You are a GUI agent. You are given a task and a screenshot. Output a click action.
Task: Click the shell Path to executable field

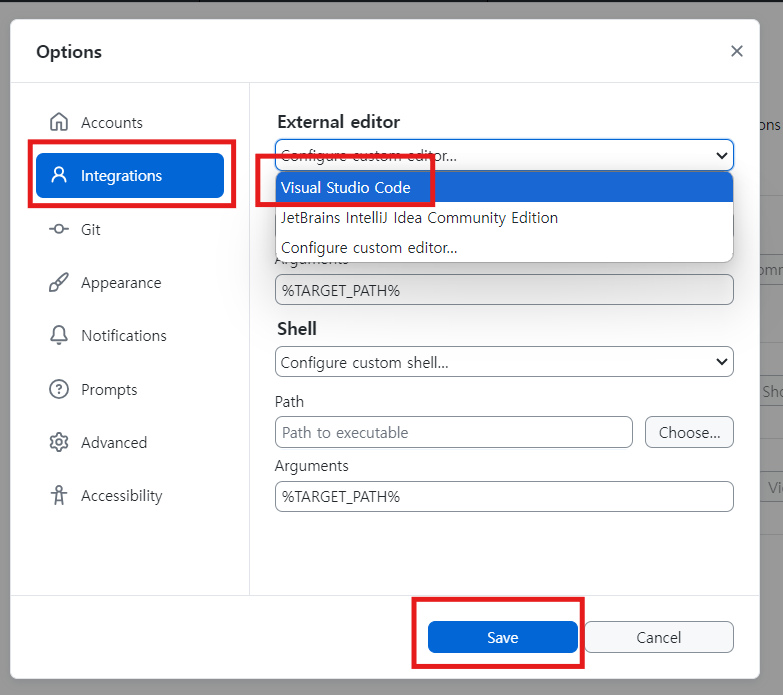453,432
